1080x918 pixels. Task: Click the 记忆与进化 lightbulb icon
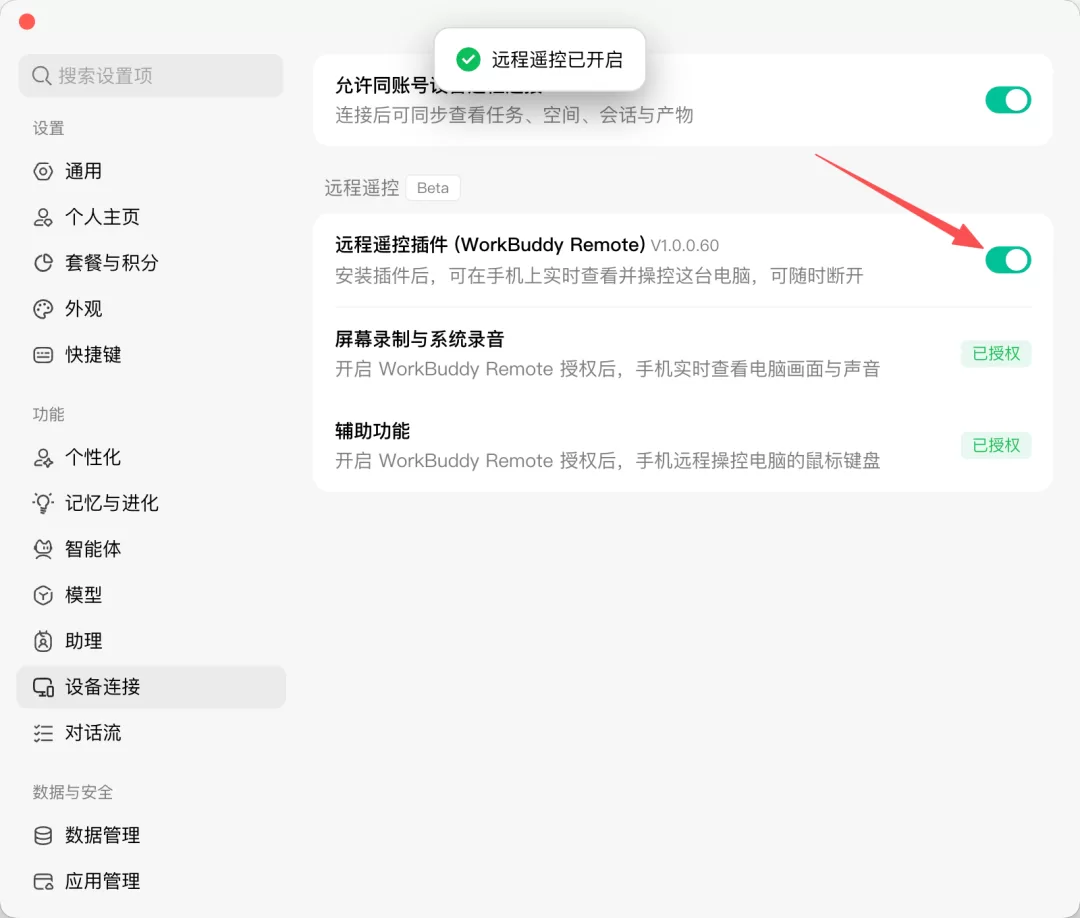pos(43,503)
